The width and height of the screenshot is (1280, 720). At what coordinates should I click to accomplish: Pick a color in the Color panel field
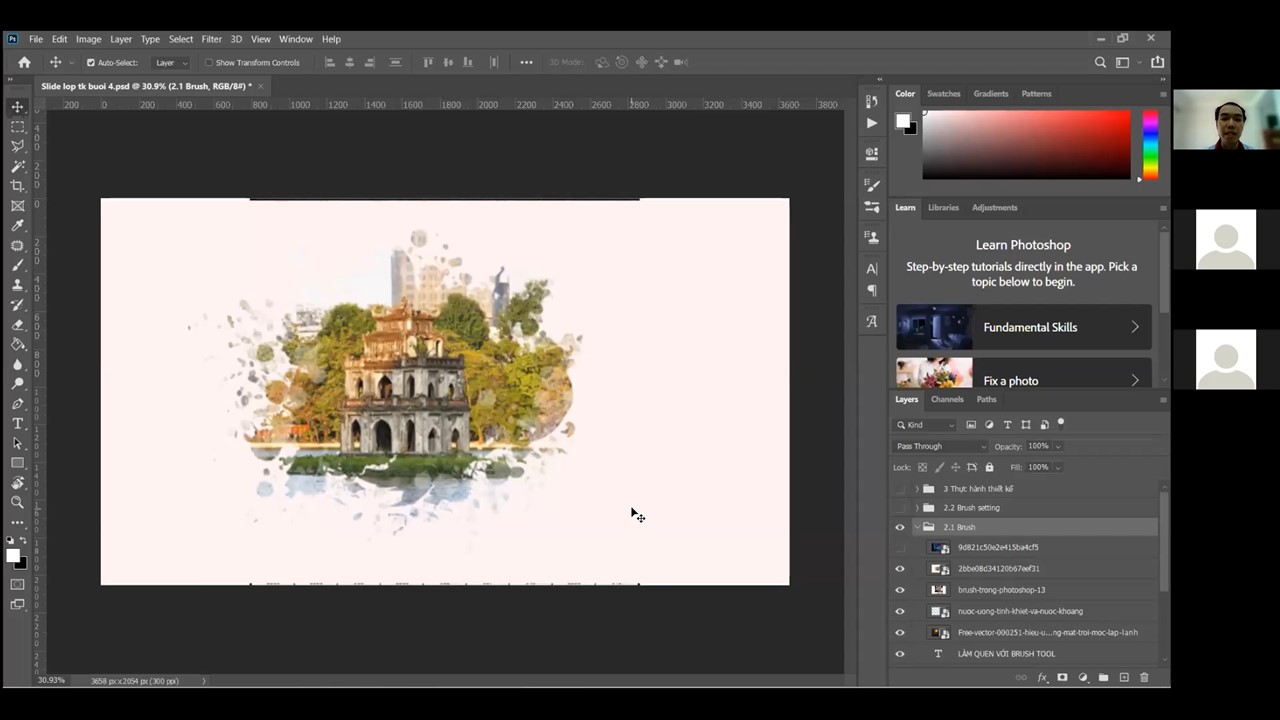point(1026,145)
